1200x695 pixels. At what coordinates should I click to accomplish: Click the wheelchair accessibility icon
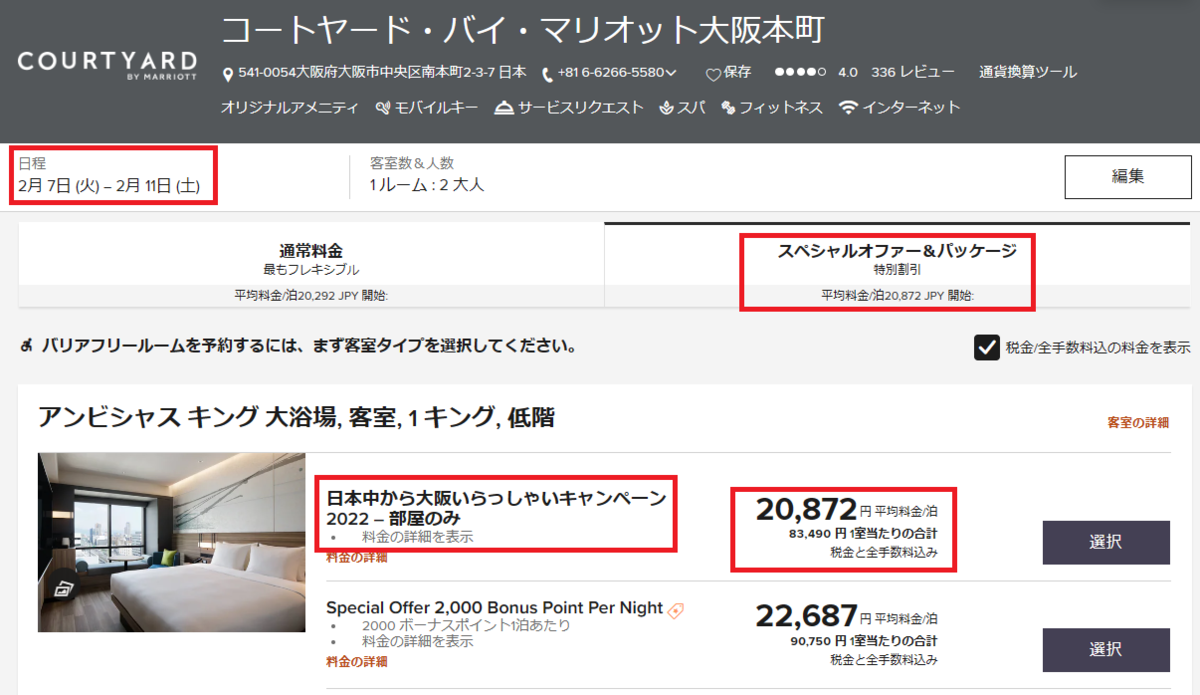[x=26, y=346]
